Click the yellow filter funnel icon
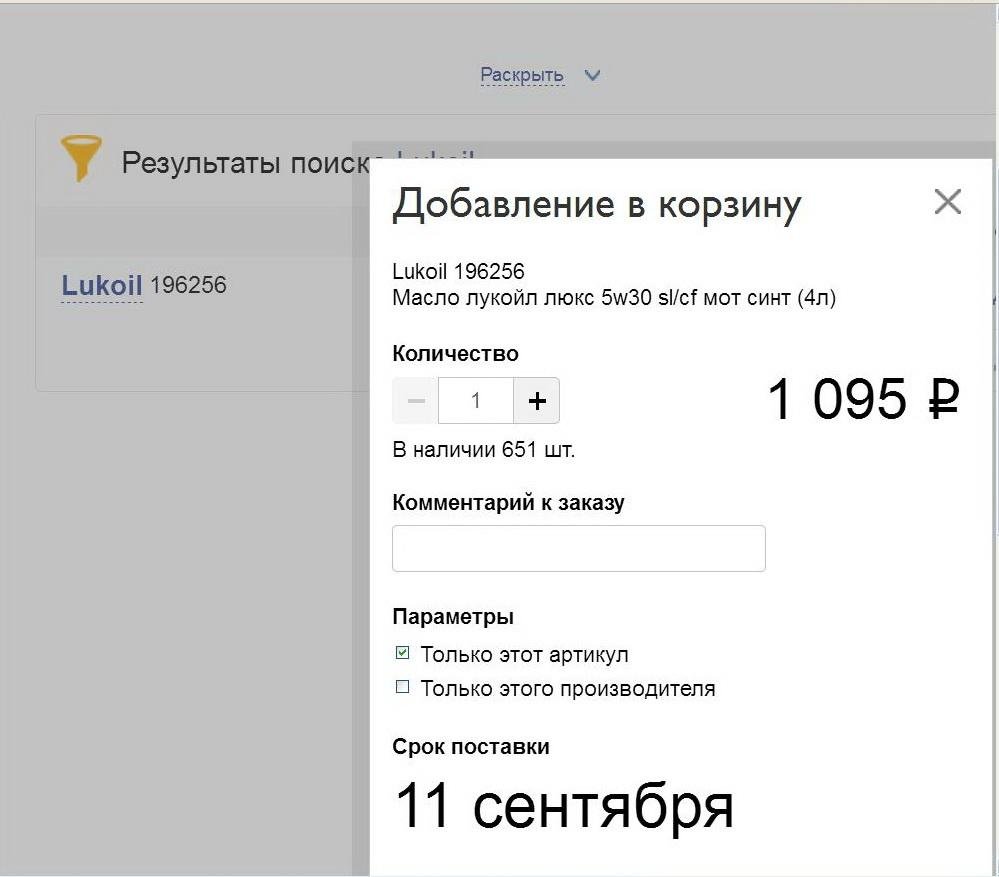The height and width of the screenshot is (877, 999). (x=81, y=157)
